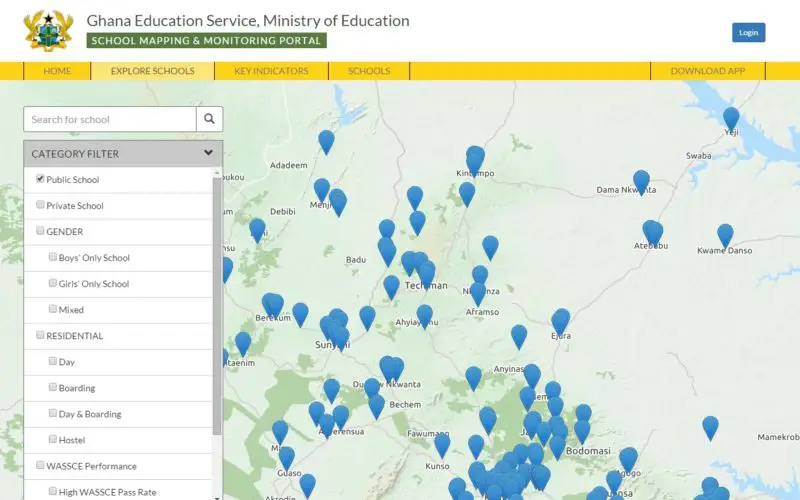This screenshot has height=500, width=800.
Task: Click the Bechem label on map
Action: 405,405
